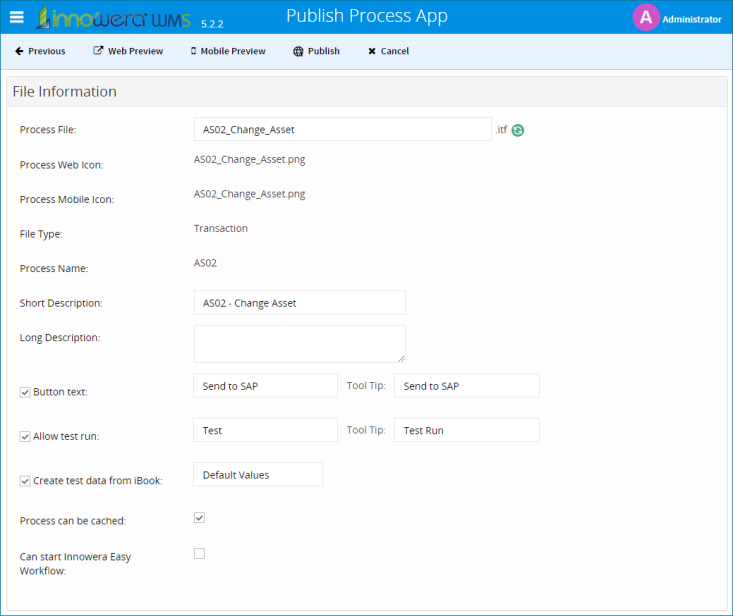Edit the Short Description field
Image resolution: width=733 pixels, height=616 pixels.
300,302
